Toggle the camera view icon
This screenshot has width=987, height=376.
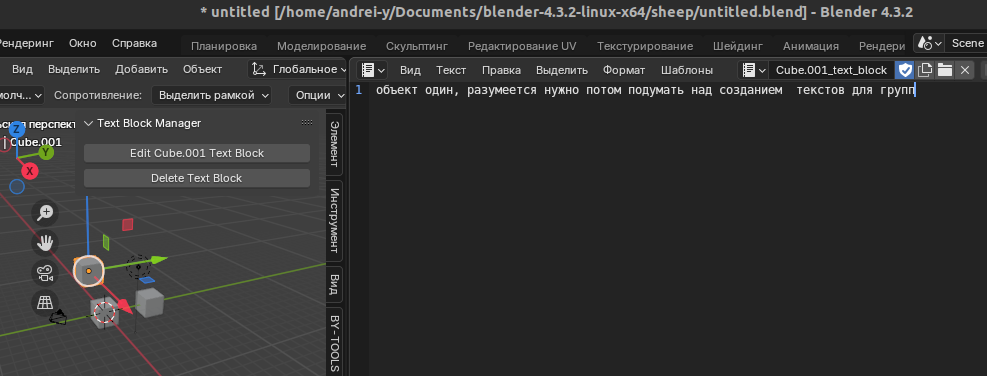[45, 273]
